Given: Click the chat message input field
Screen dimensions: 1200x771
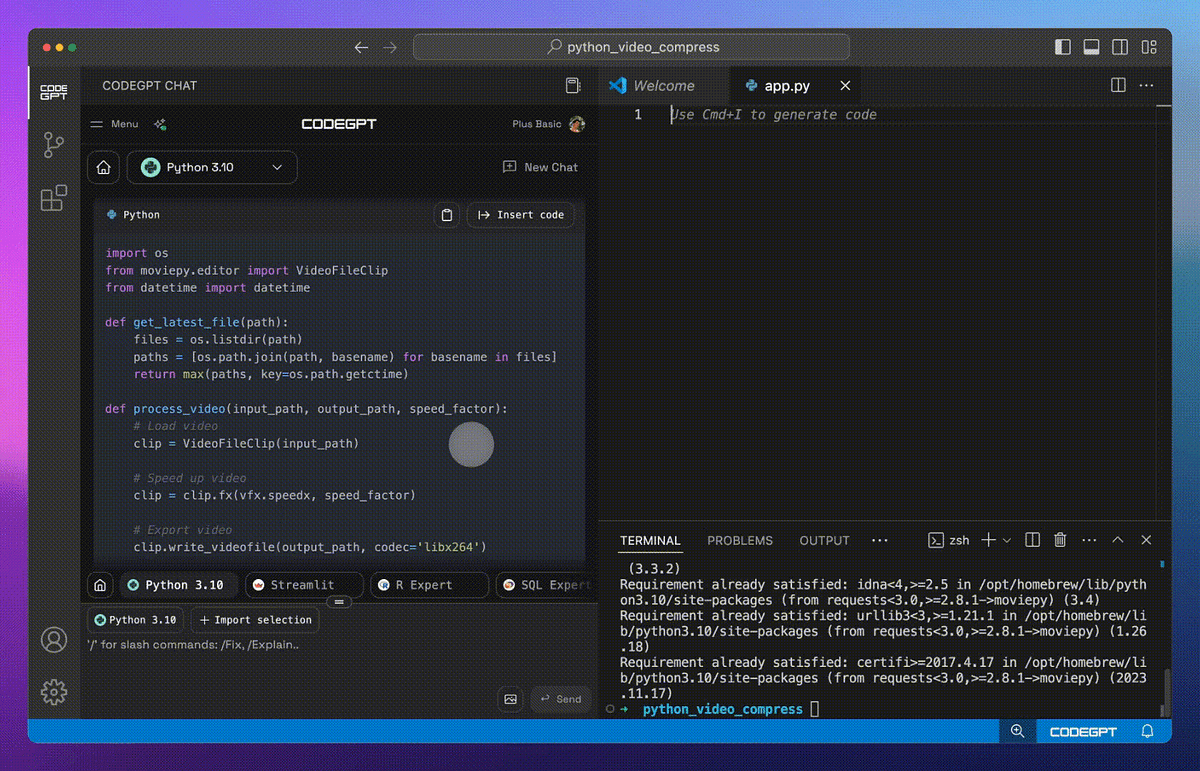Looking at the screenshot, I should [336, 662].
